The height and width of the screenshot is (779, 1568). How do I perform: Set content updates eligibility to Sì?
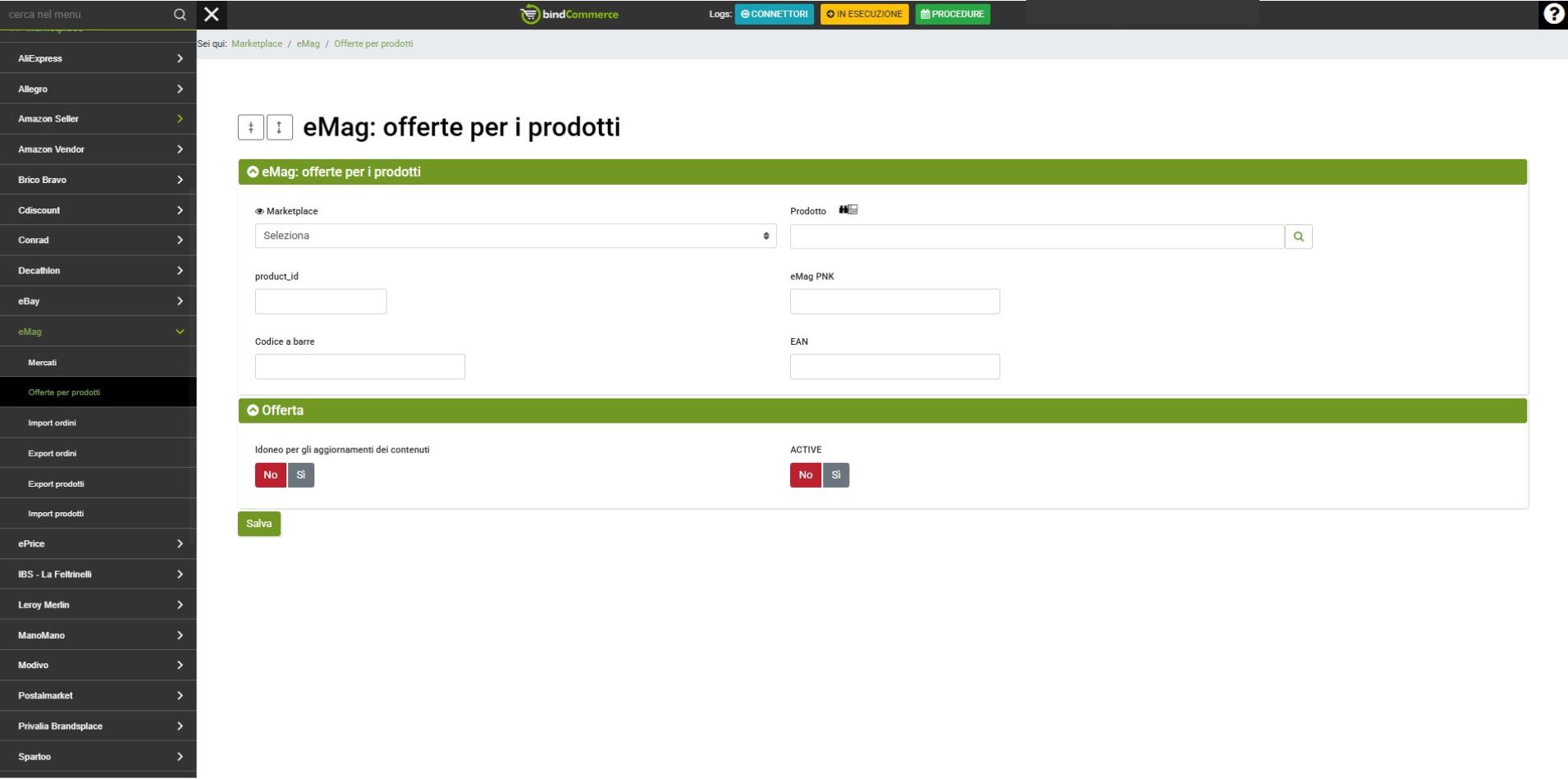301,475
